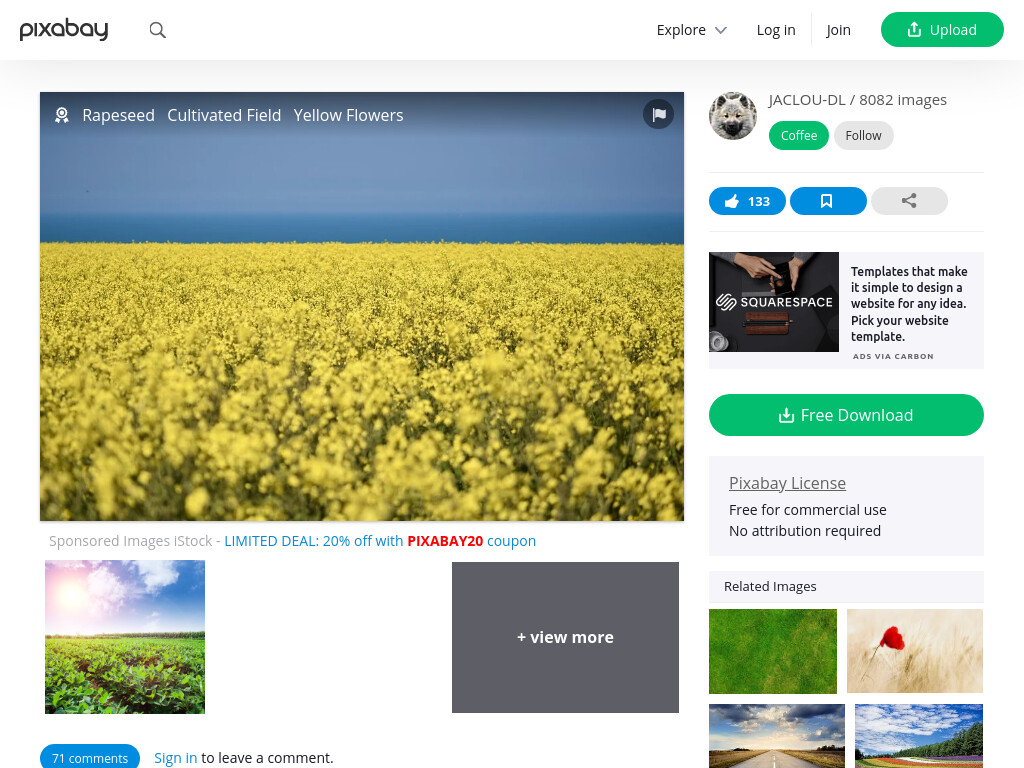This screenshot has height=768, width=1024.
Task: Click 'No attribution required' text
Action: (x=805, y=531)
